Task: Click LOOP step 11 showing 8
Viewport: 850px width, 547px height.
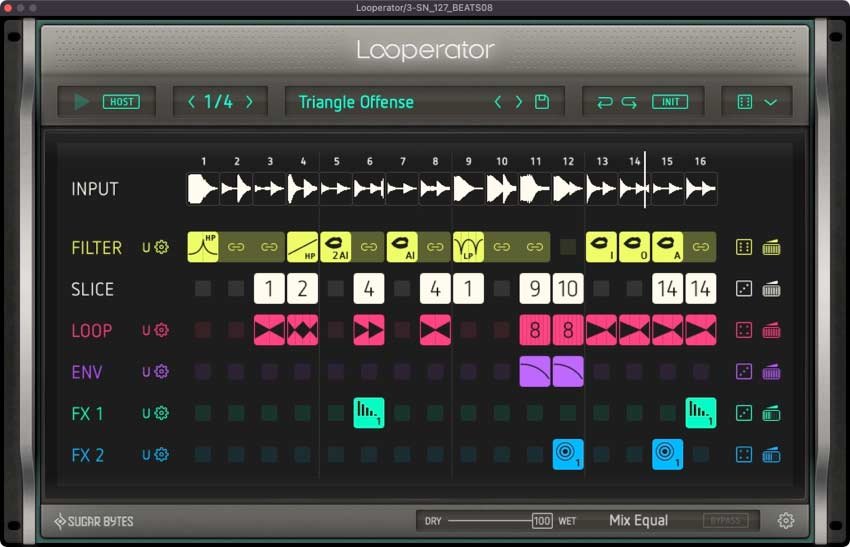Action: click(535, 330)
